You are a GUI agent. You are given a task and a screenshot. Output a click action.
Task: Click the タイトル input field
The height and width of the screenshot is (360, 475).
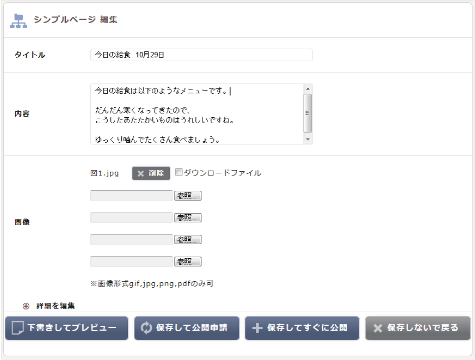pyautogui.click(x=201, y=55)
